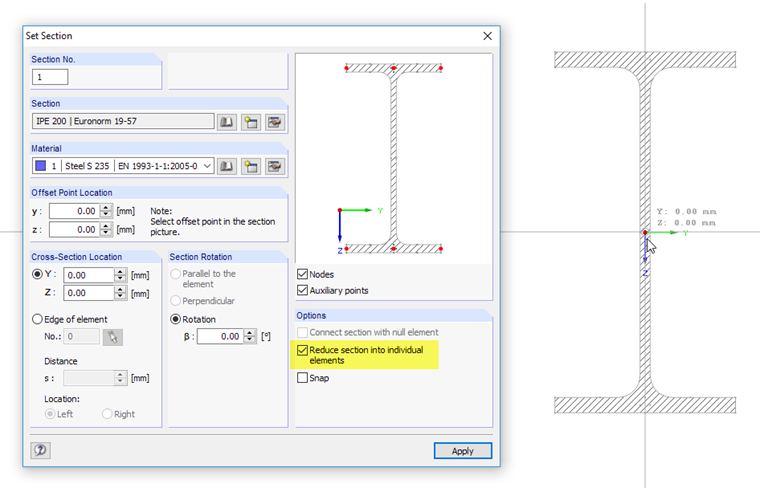This screenshot has height=491, width=760.
Task: Click the Cross-Section Location header
Action: tap(95, 257)
